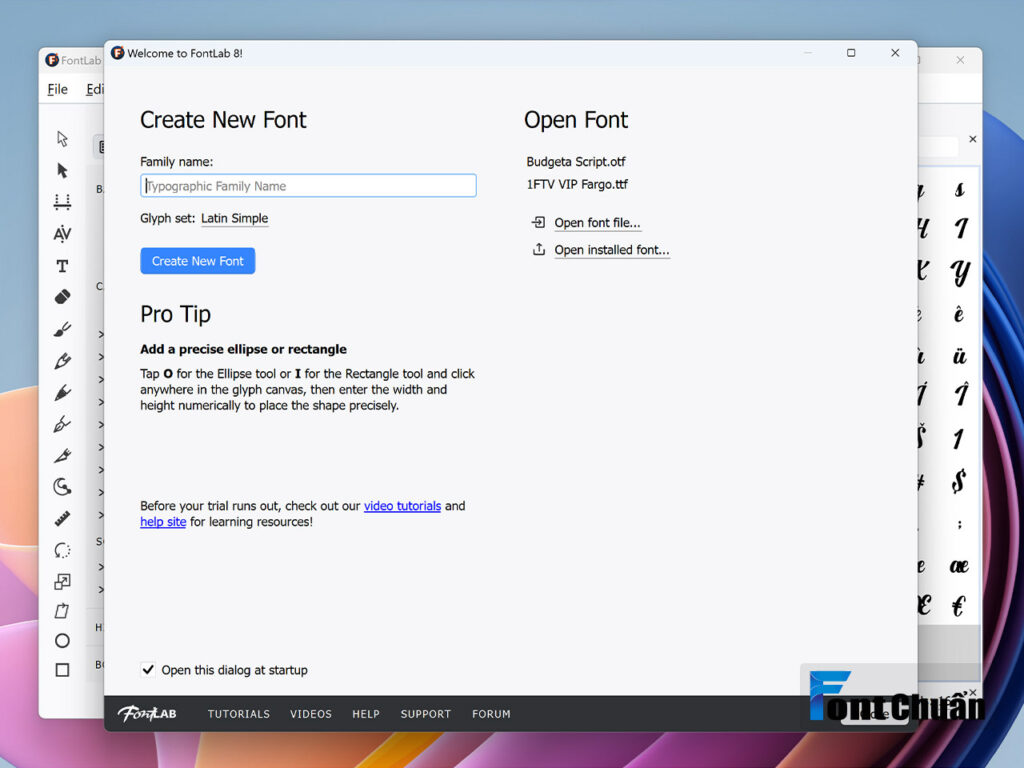The width and height of the screenshot is (1024, 768).
Task: Select the Metrics tool icon
Action: click(x=62, y=202)
